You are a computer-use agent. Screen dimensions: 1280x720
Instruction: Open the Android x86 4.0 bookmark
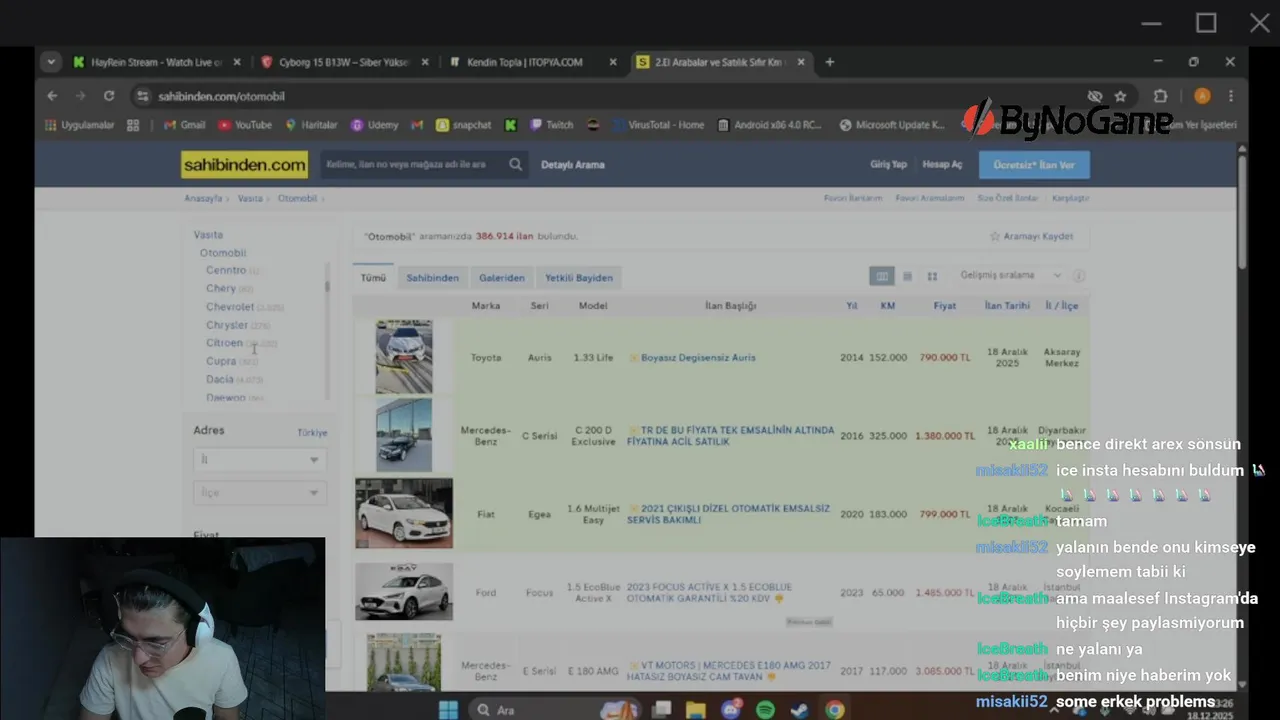[x=769, y=125]
